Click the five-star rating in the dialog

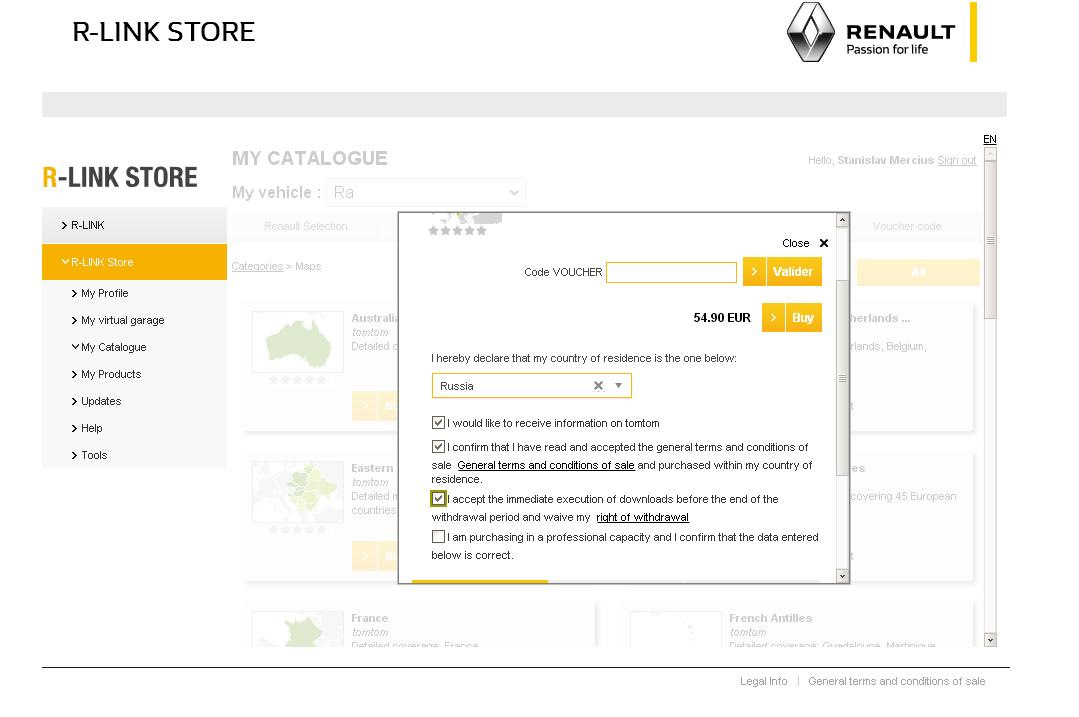pyautogui.click(x=457, y=231)
